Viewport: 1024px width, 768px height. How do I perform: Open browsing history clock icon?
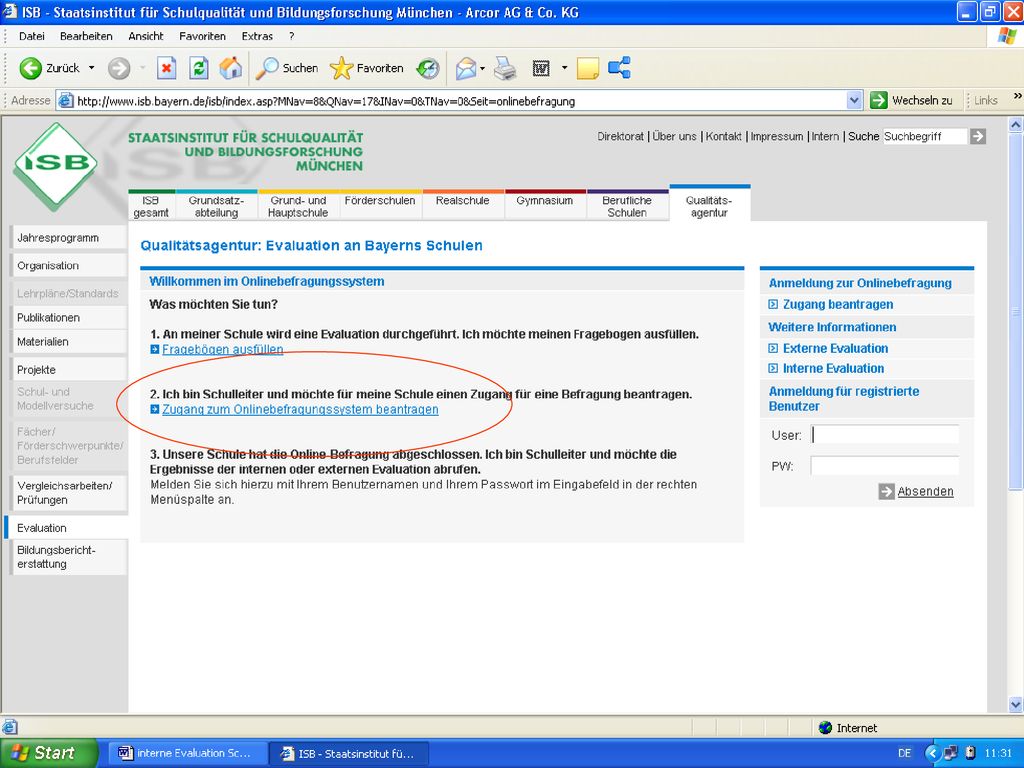click(x=428, y=68)
